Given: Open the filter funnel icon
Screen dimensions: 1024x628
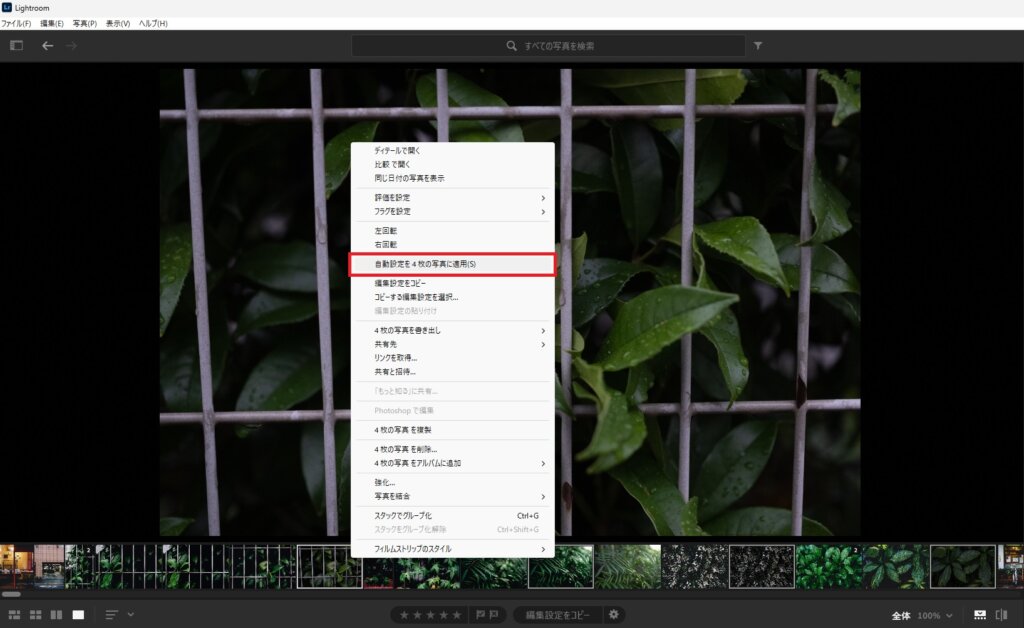Looking at the screenshot, I should click(758, 46).
